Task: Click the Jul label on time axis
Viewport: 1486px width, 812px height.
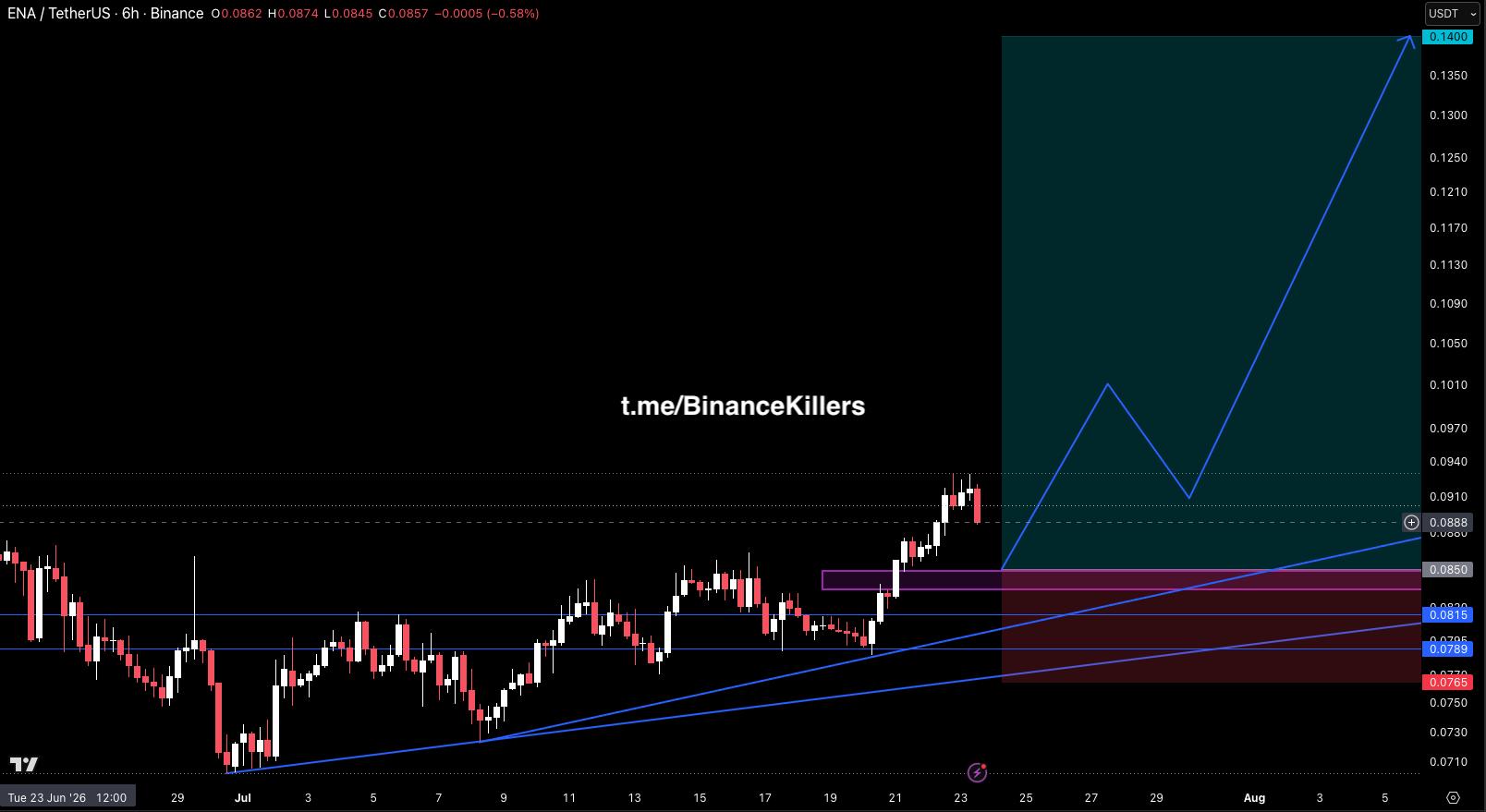Action: (243, 797)
